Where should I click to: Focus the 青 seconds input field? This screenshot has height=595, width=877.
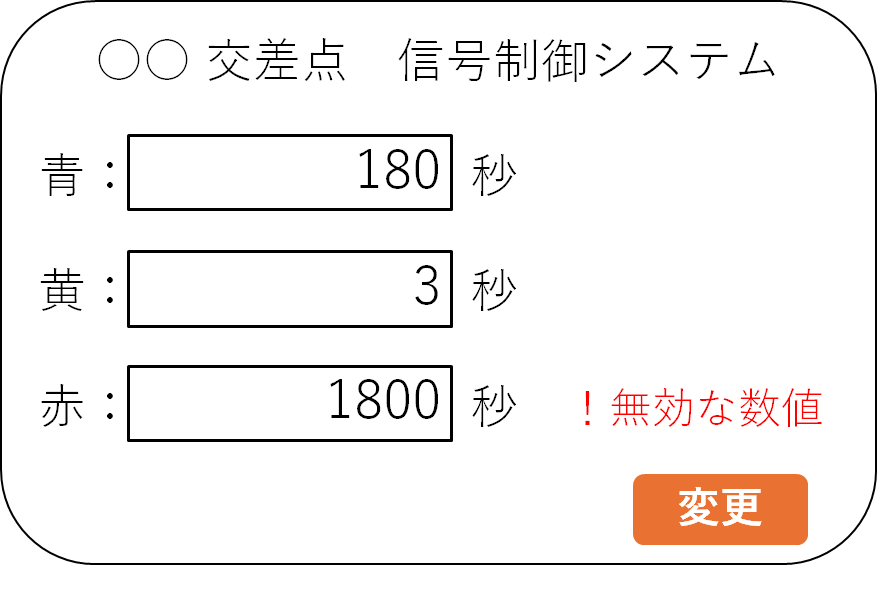(x=290, y=172)
